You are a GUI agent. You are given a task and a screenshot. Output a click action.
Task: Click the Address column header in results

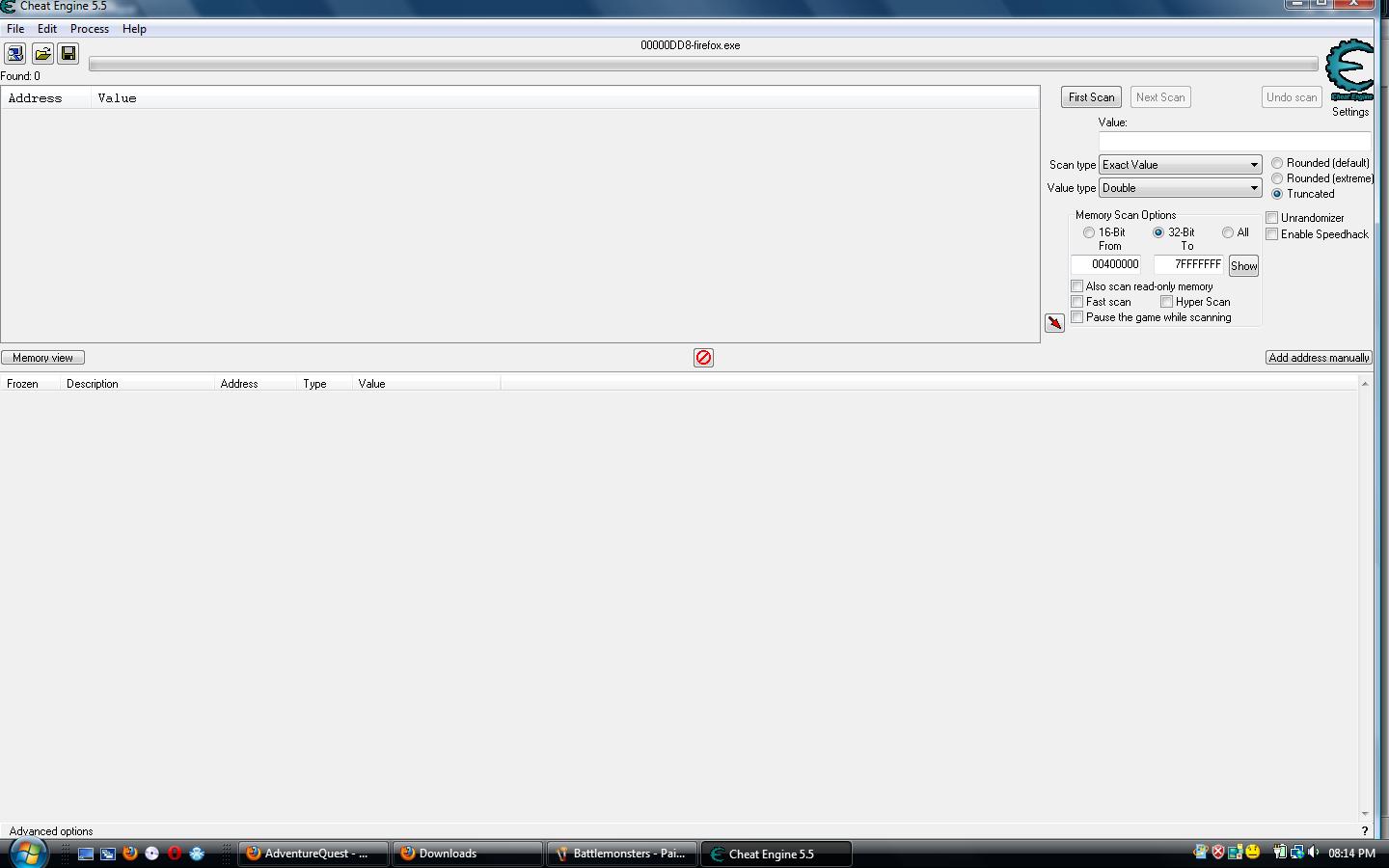pyautogui.click(x=46, y=98)
